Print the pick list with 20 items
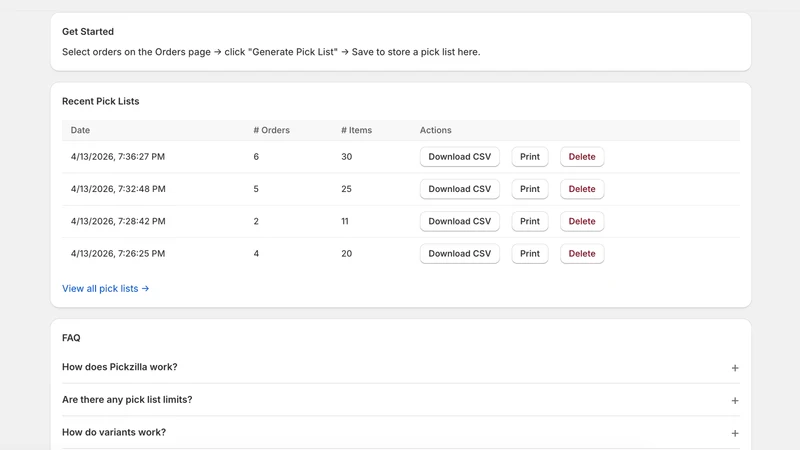This screenshot has width=800, height=450. (x=530, y=254)
